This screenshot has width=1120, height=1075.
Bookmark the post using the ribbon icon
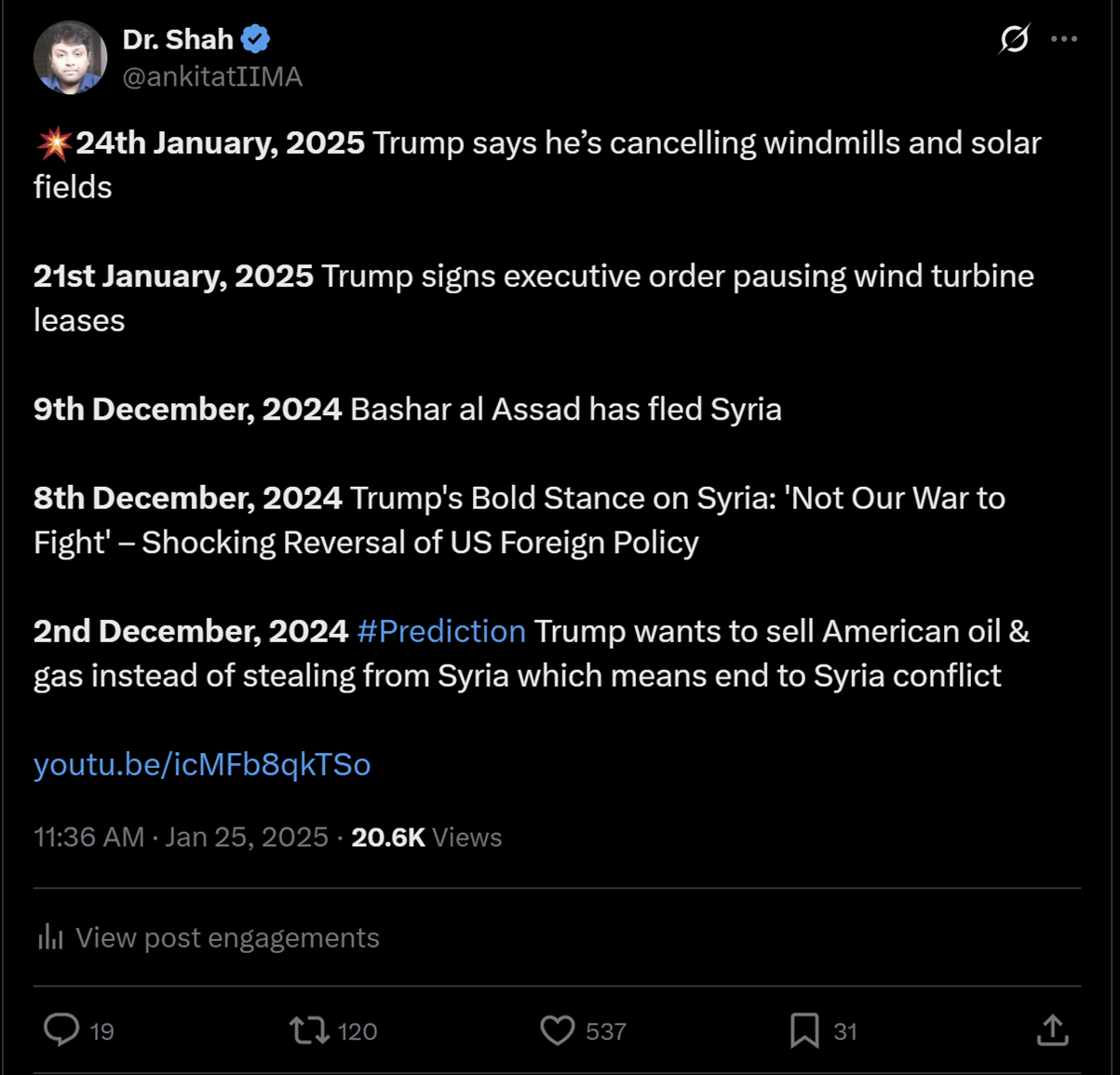coord(804,1030)
